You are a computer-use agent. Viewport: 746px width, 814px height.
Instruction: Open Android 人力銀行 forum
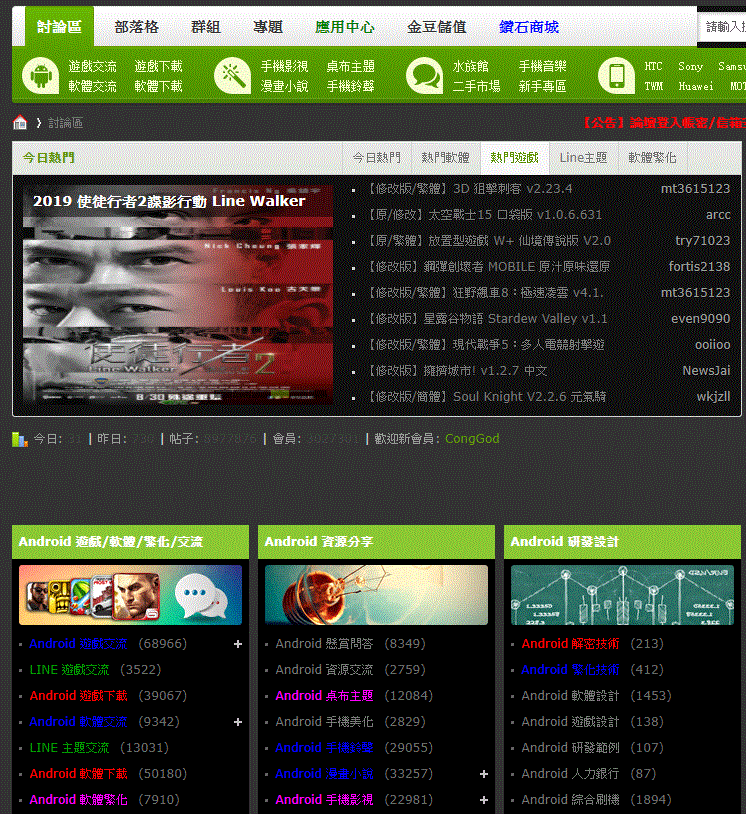[571, 774]
